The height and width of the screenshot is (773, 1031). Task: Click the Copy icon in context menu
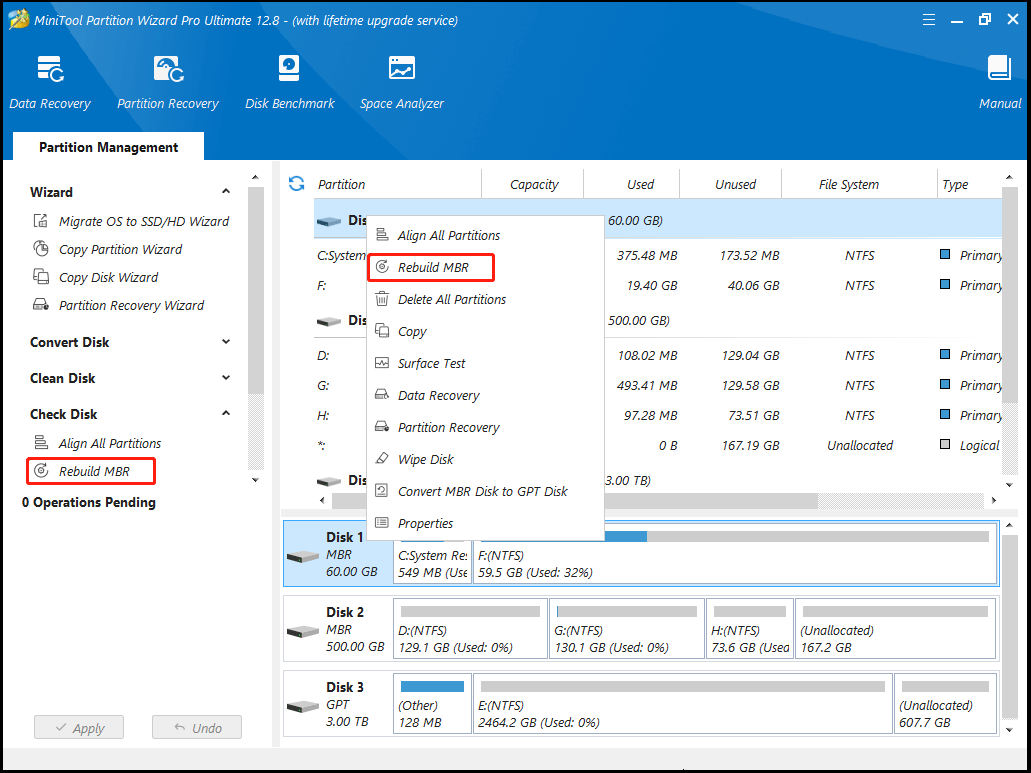tap(382, 331)
